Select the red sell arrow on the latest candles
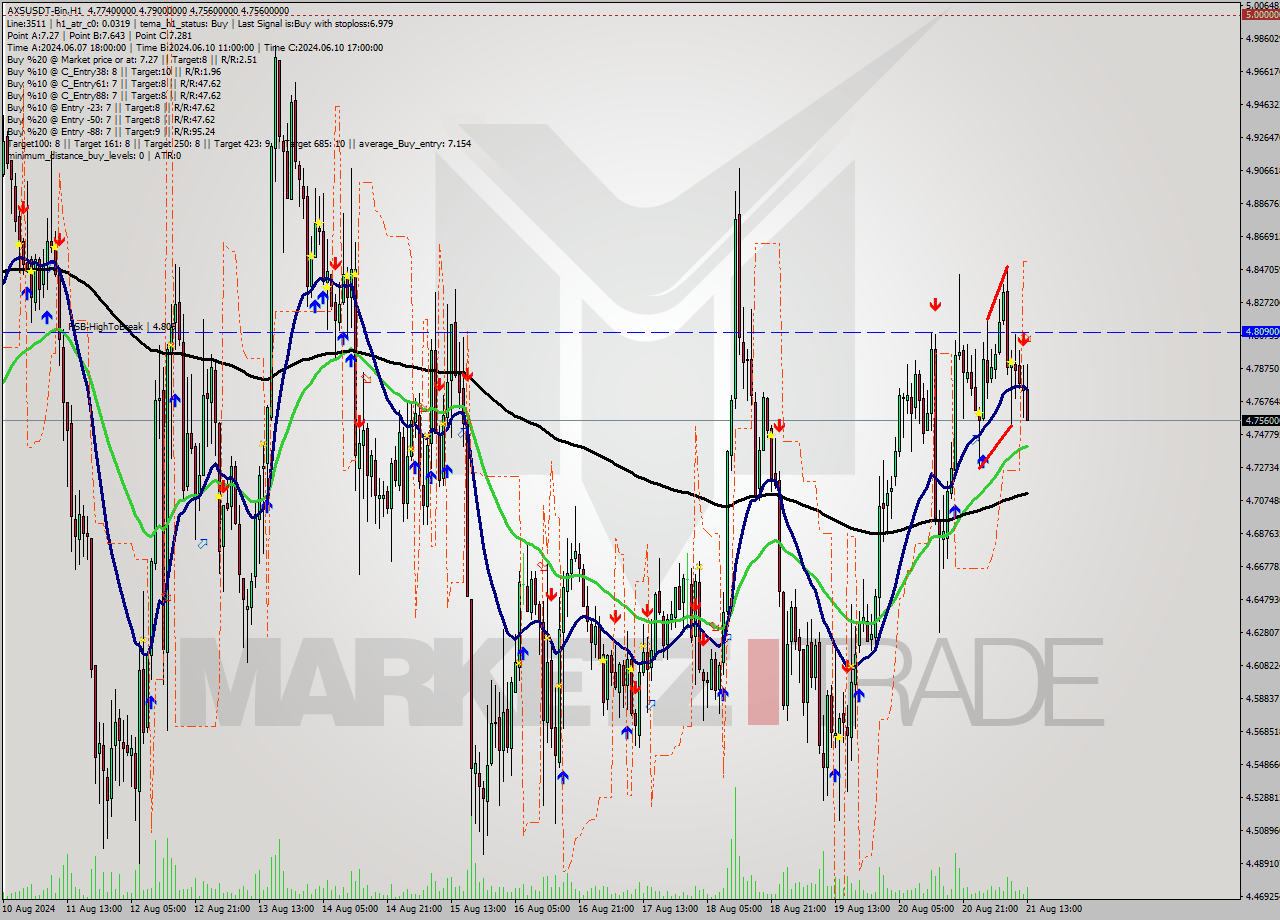The height and width of the screenshot is (920, 1280). pyautogui.click(x=1024, y=340)
